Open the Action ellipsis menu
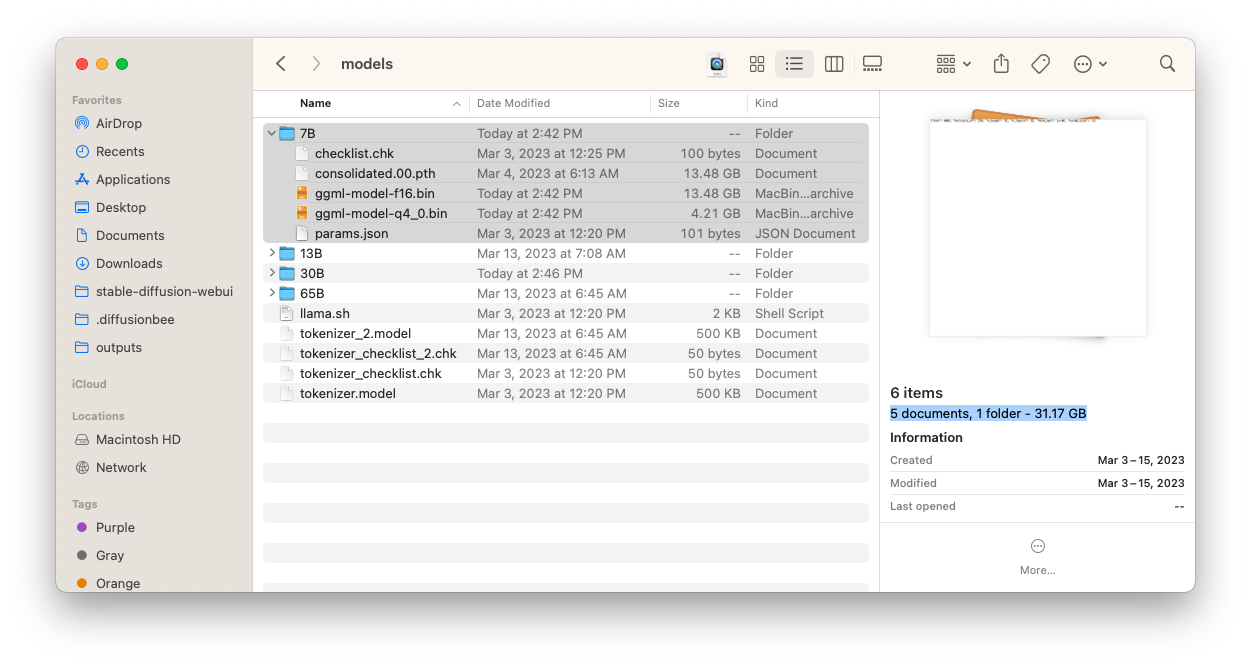 [x=1089, y=64]
